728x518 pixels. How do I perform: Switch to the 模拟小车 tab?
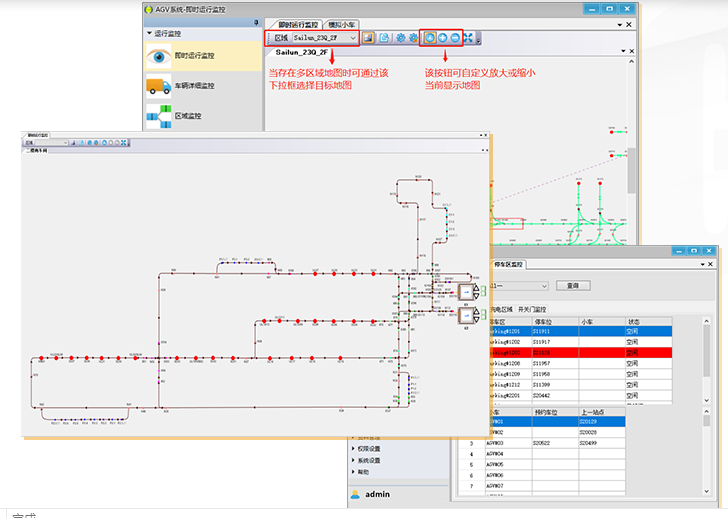point(342,24)
